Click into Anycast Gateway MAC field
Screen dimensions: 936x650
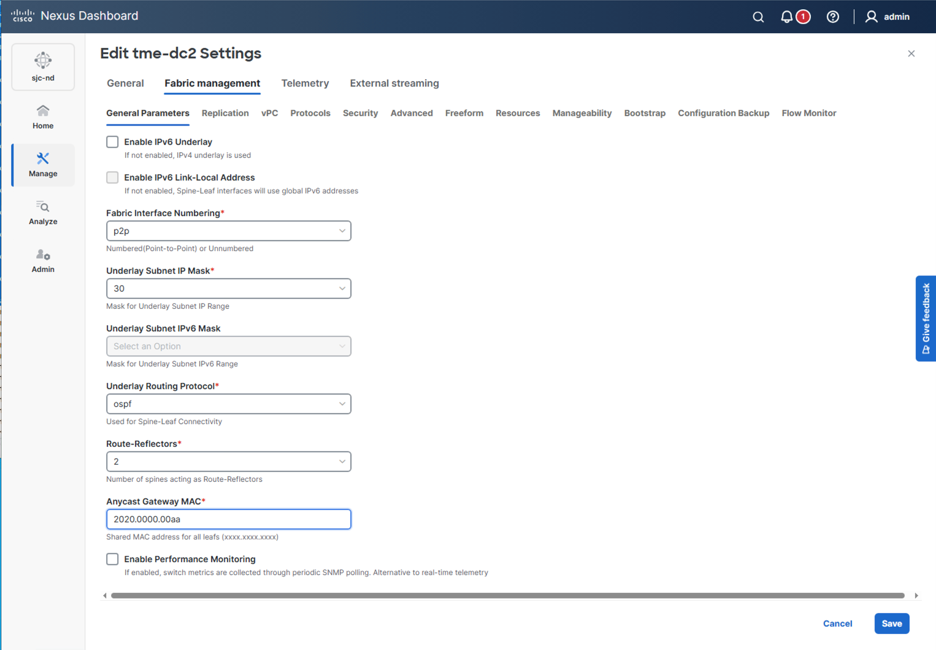(229, 519)
